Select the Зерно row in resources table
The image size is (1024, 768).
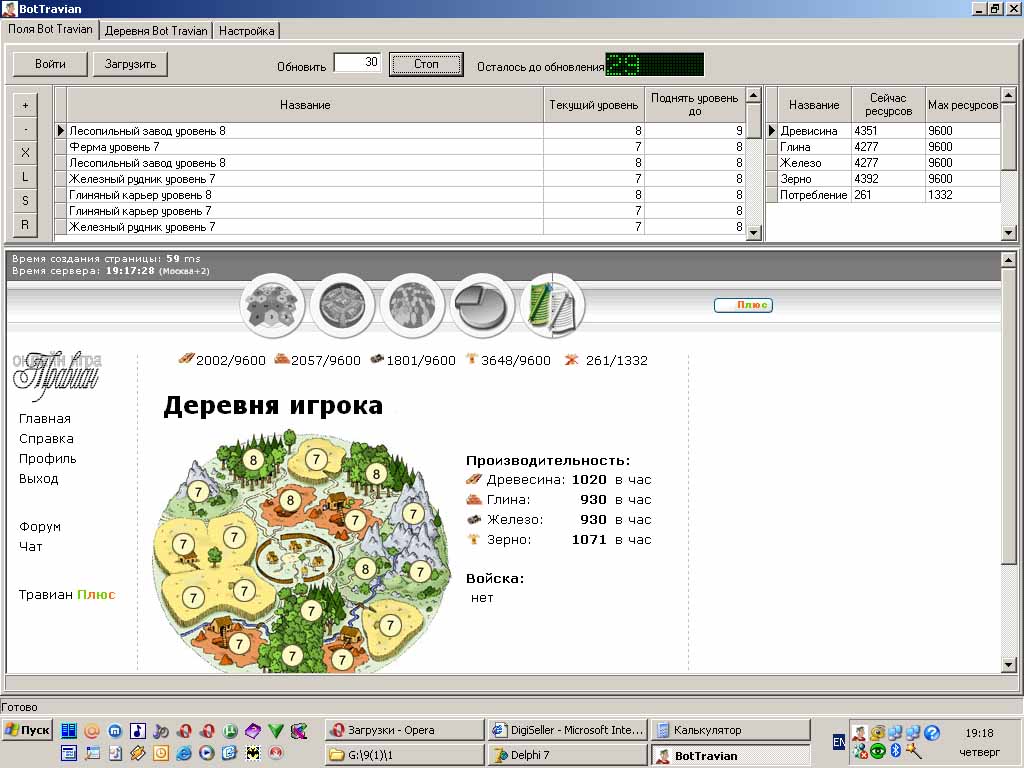(x=883, y=179)
